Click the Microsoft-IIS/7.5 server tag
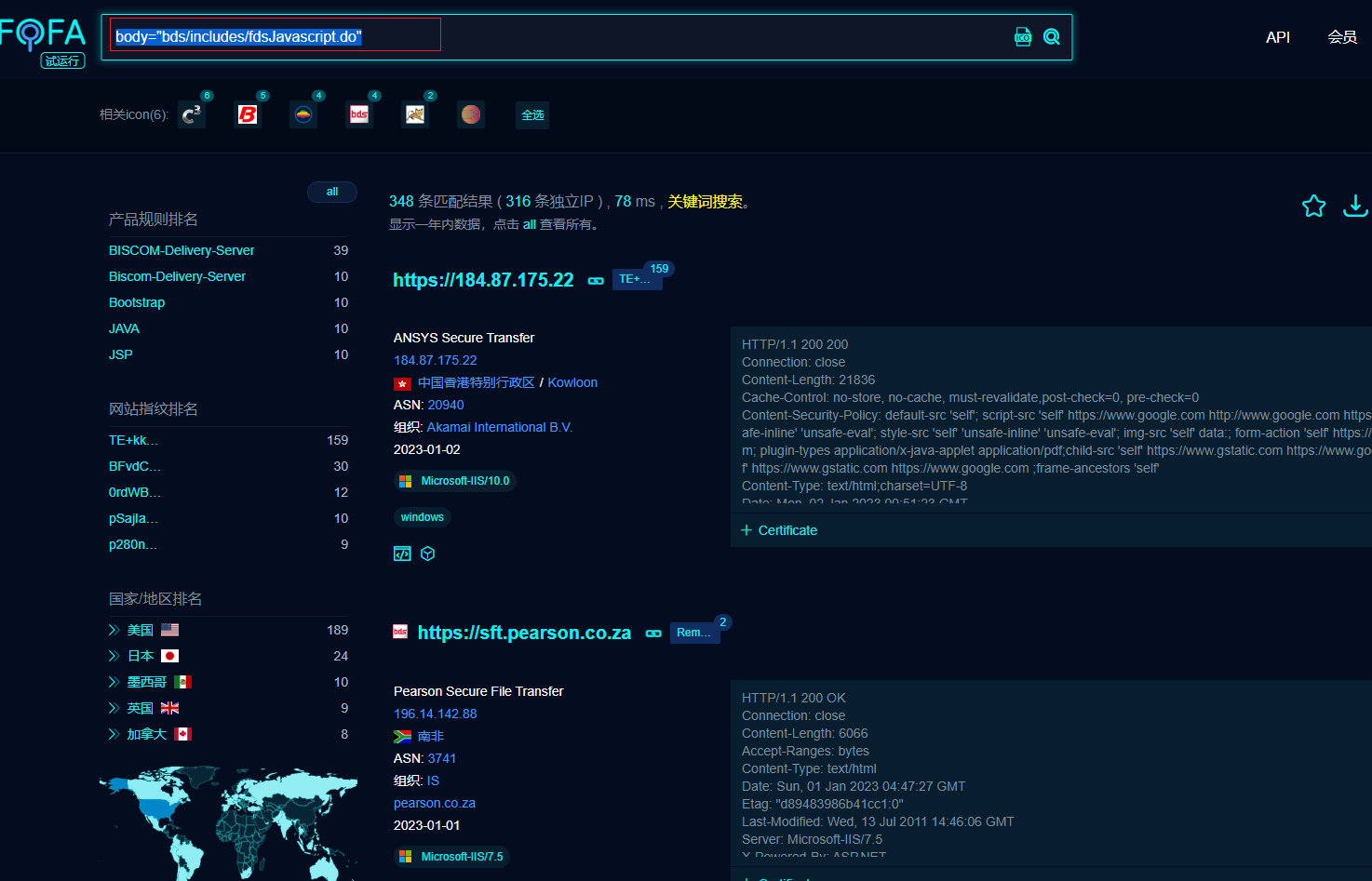Viewport: 1372px width, 881px height. tap(451, 857)
